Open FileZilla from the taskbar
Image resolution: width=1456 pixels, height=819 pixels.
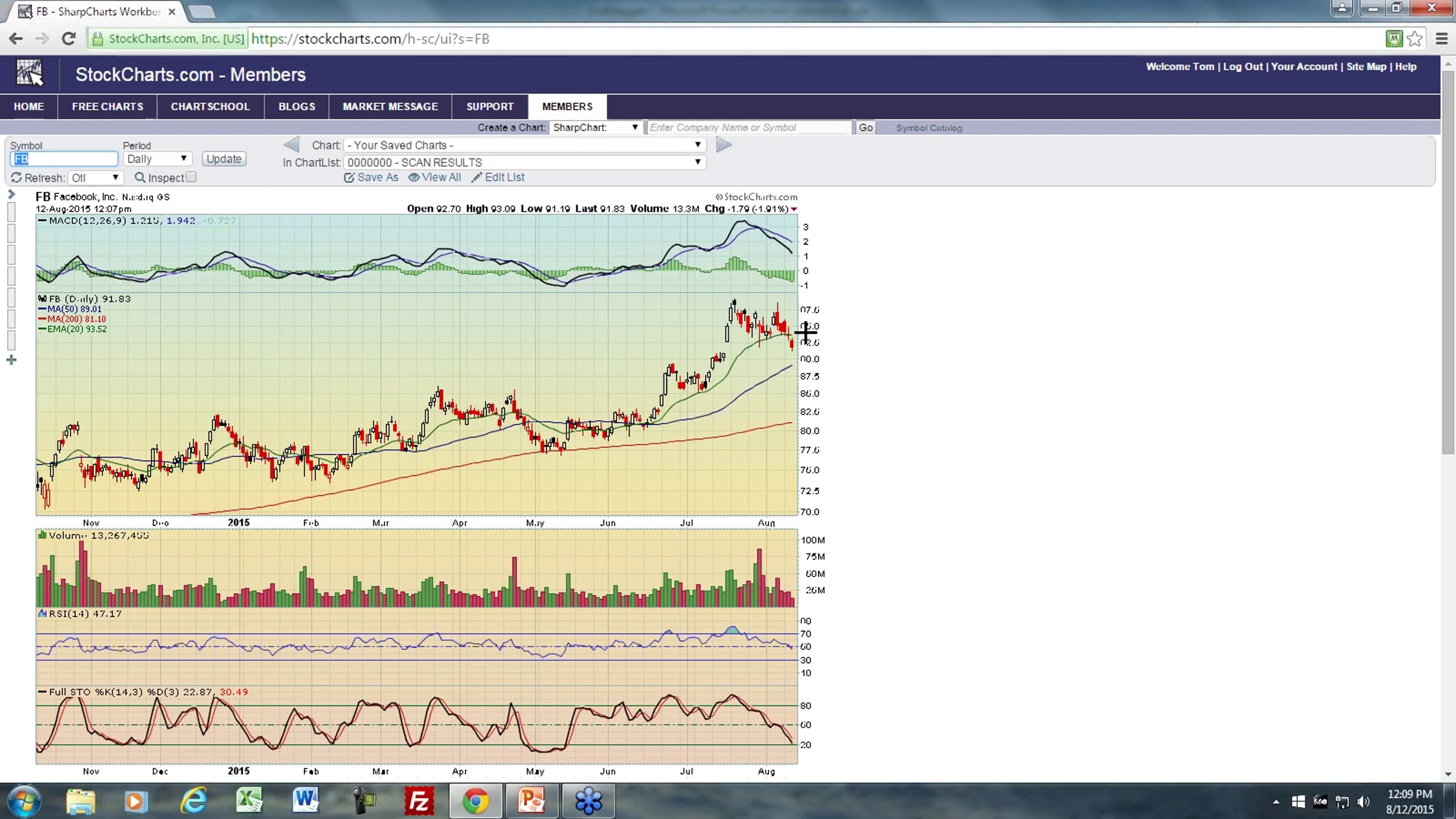[419, 801]
